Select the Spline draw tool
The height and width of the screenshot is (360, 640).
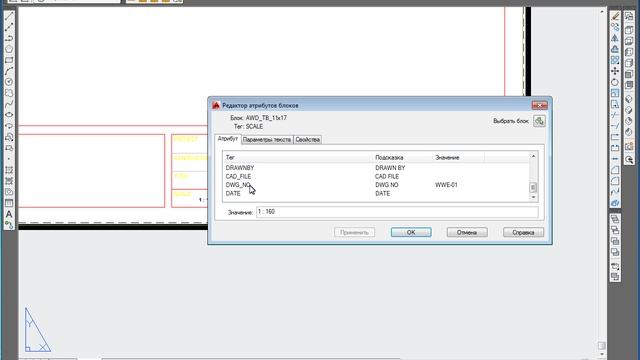[x=9, y=104]
